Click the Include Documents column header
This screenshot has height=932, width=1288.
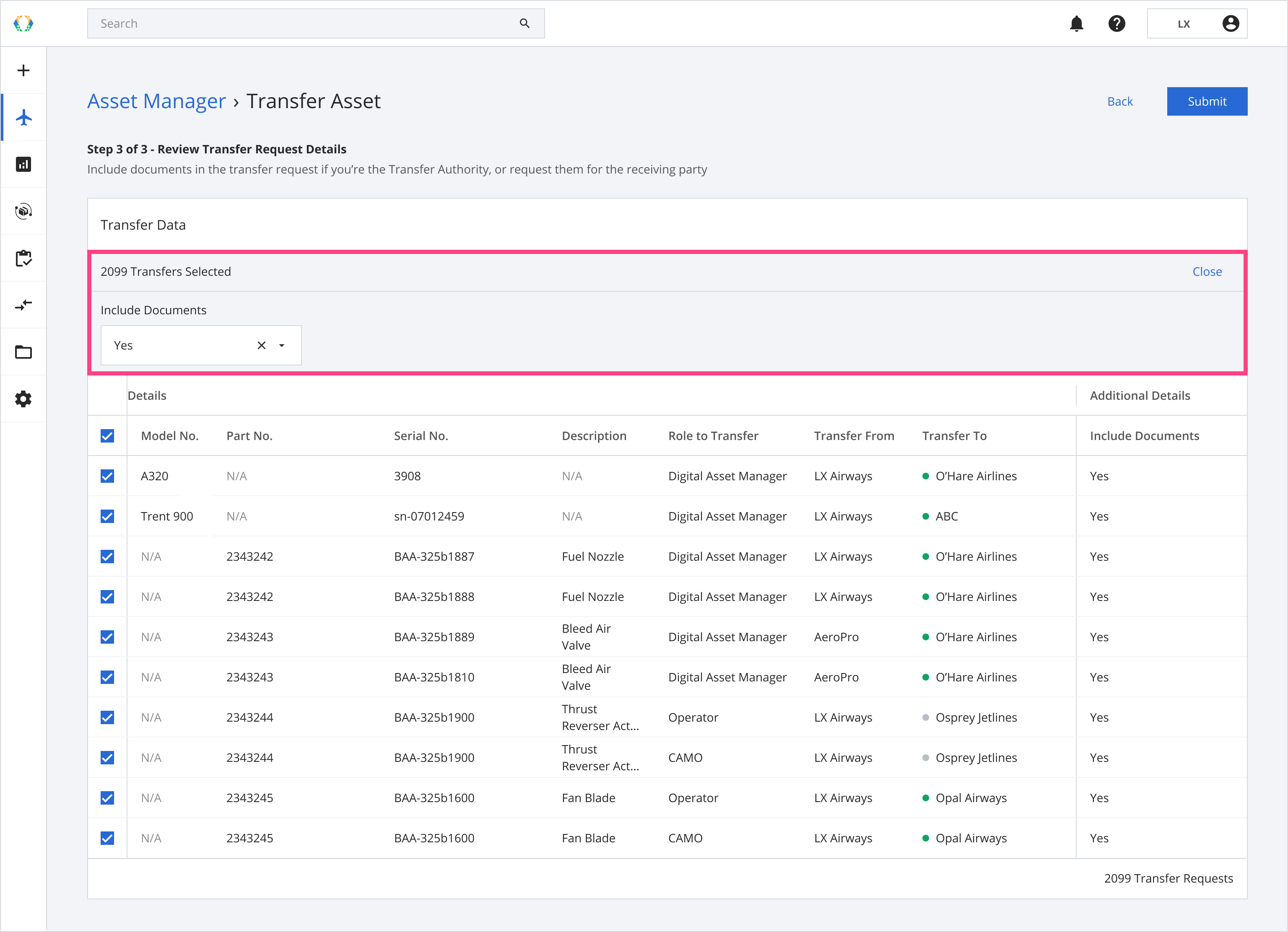click(1144, 436)
